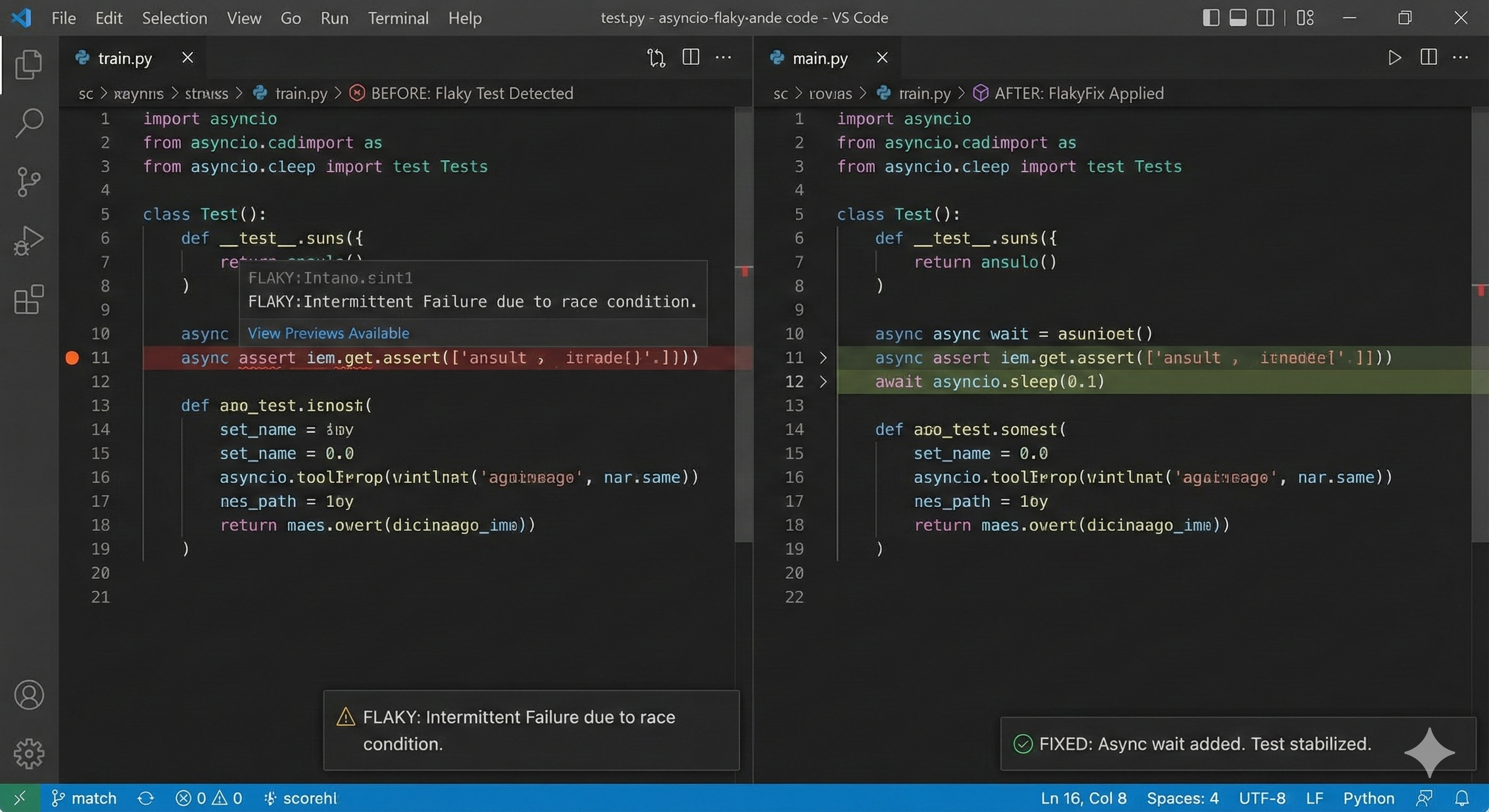The height and width of the screenshot is (812, 1489).
Task: Click the Accounts icon in activity bar
Action: tap(29, 695)
